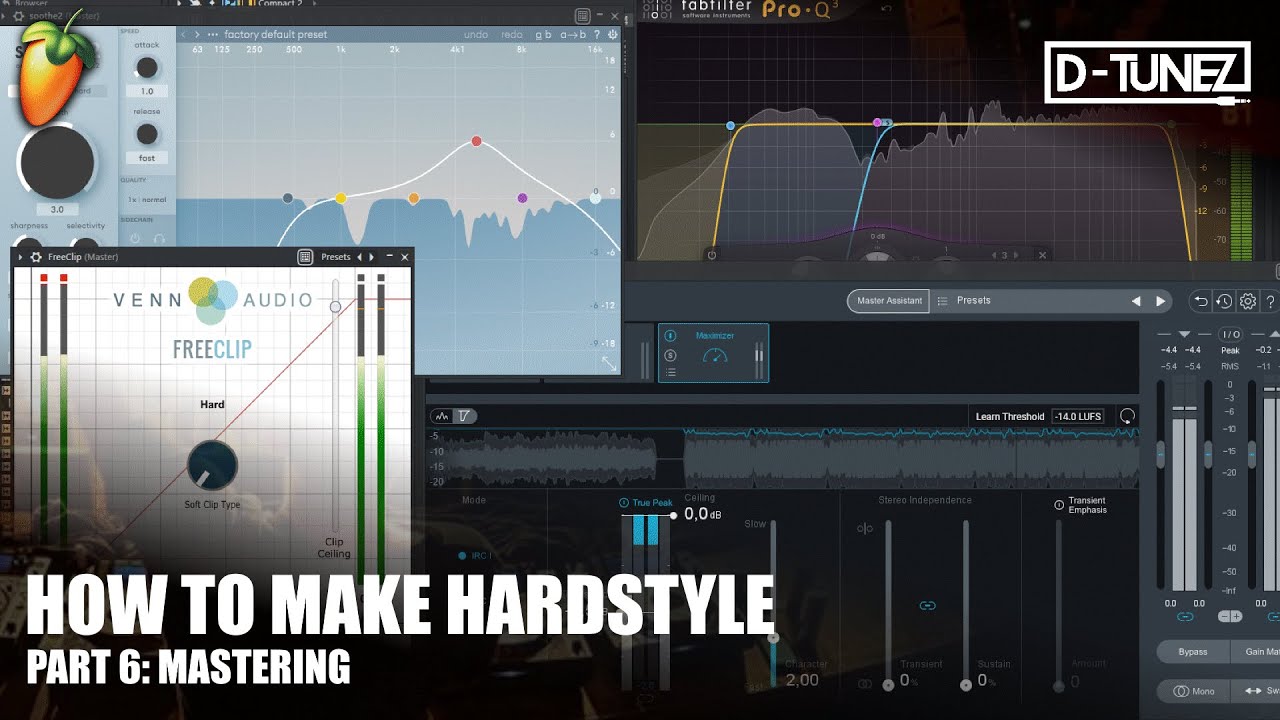Copy a to b in soothe2

click(x=574, y=34)
